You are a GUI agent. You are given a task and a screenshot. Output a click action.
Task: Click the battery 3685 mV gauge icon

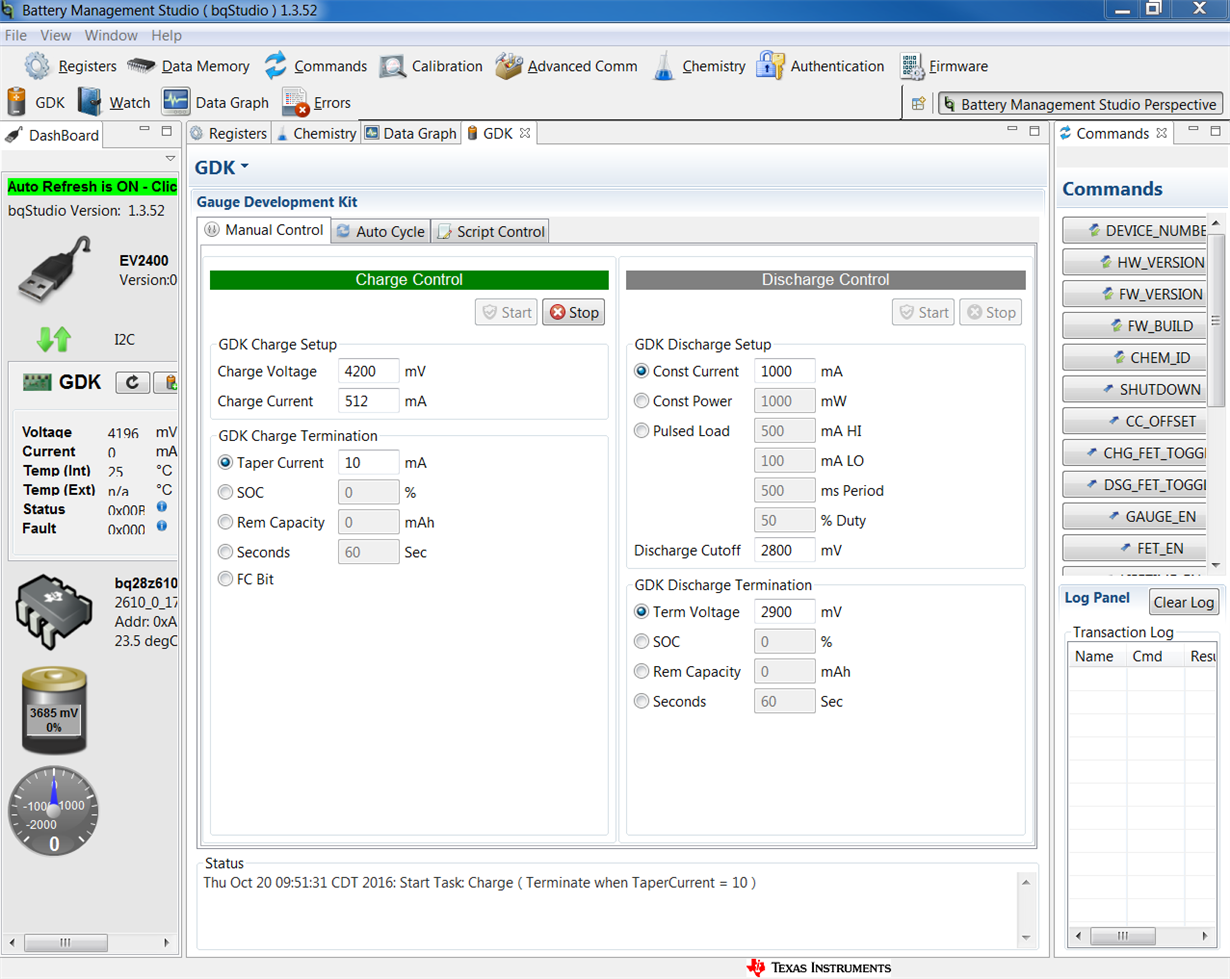point(54,713)
